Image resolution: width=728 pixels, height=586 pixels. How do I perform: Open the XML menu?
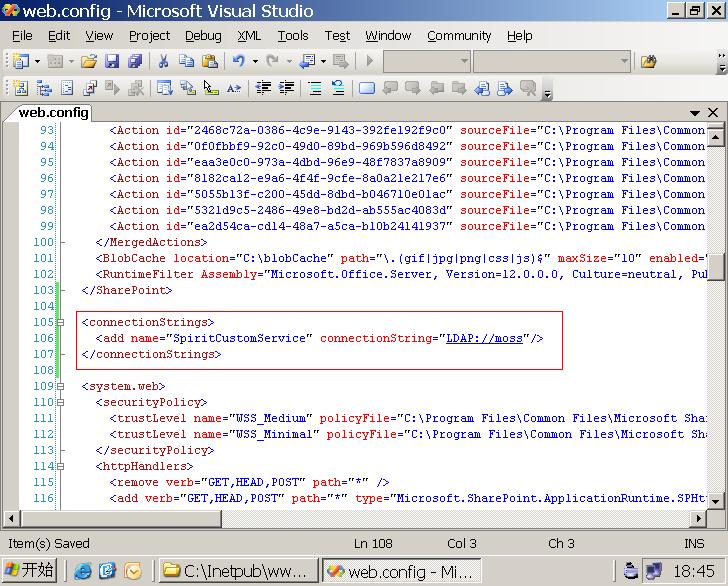pos(249,36)
